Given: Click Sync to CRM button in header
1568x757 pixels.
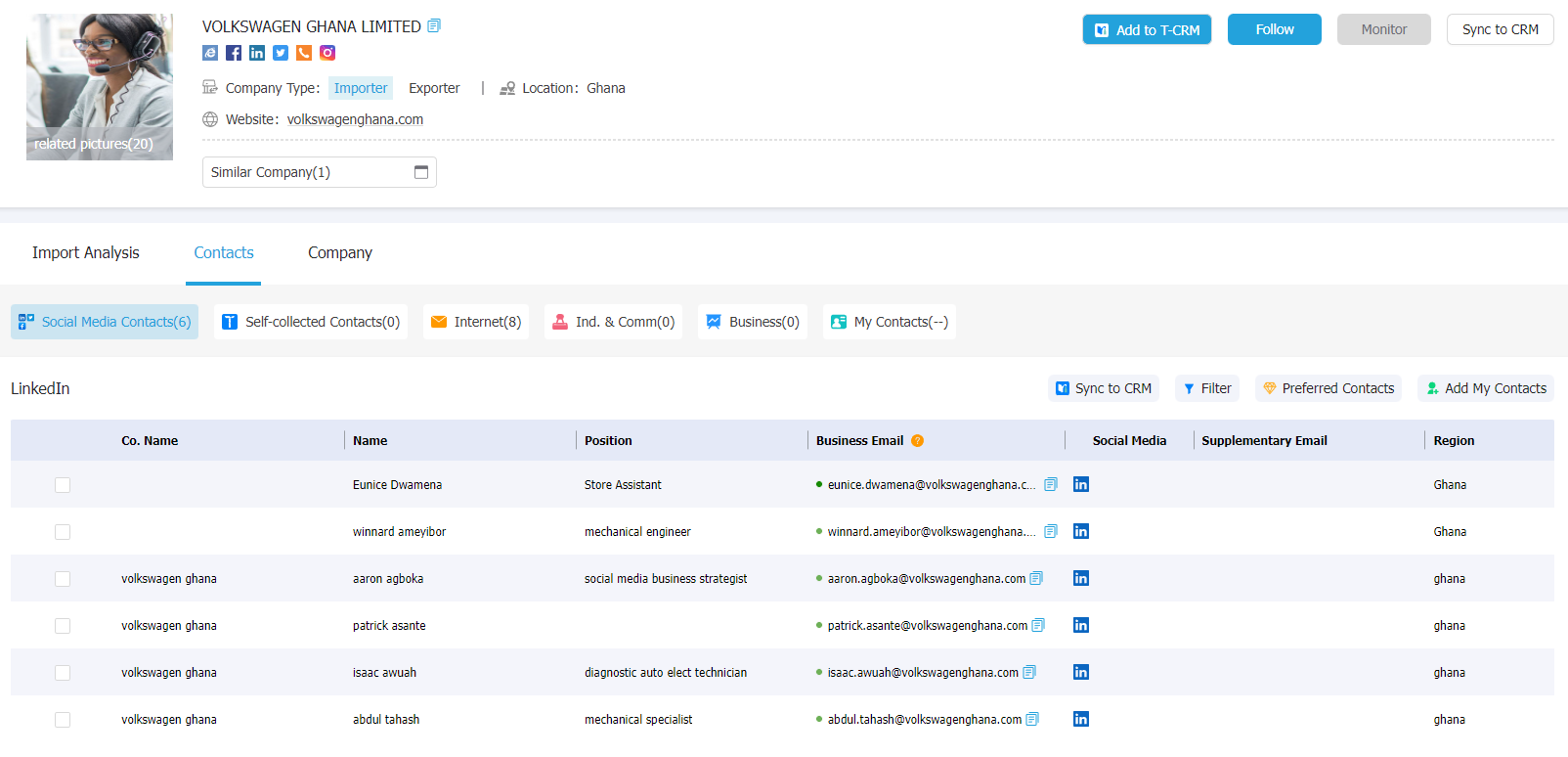Looking at the screenshot, I should 1501,29.
